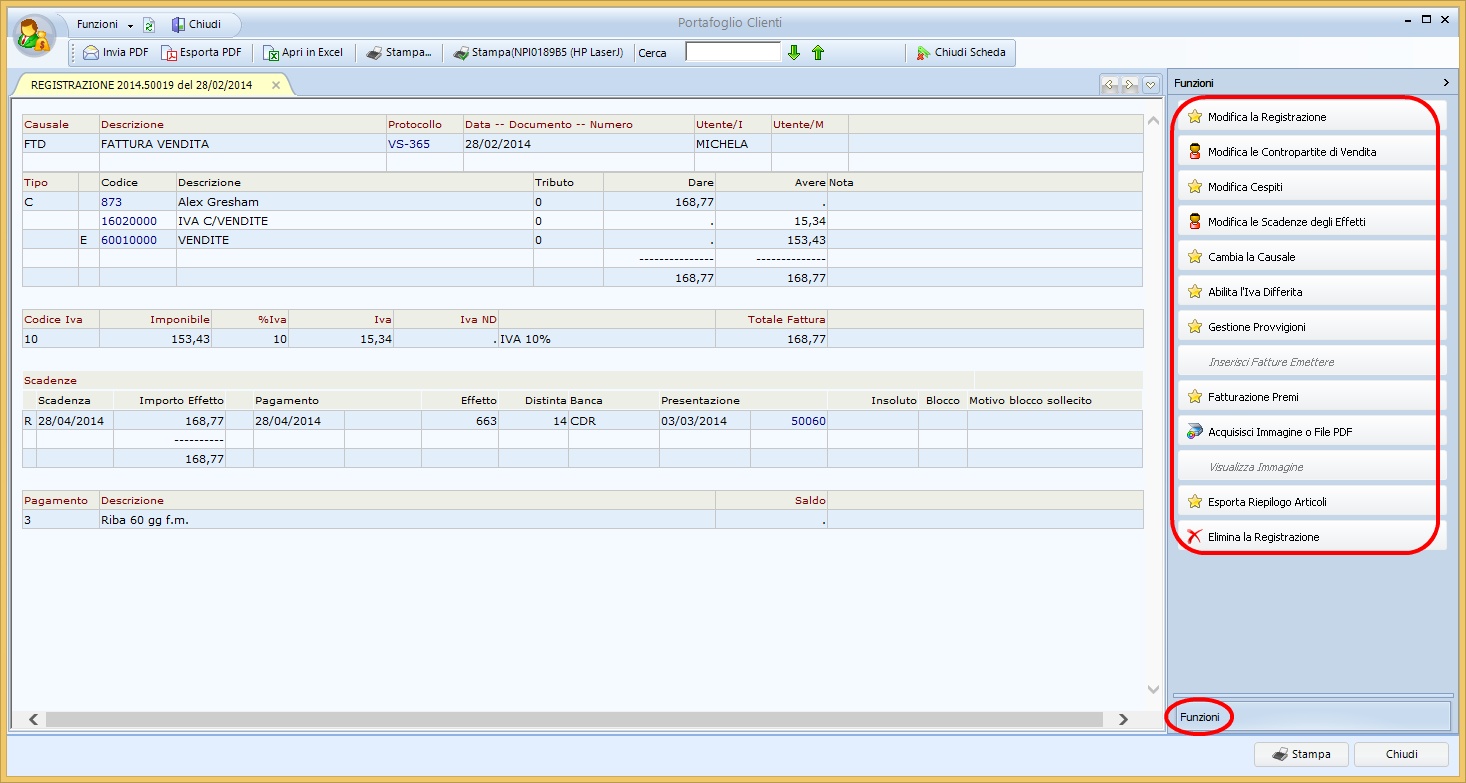Click the green down arrow search-next icon
This screenshot has width=1466, height=783.
click(x=794, y=53)
